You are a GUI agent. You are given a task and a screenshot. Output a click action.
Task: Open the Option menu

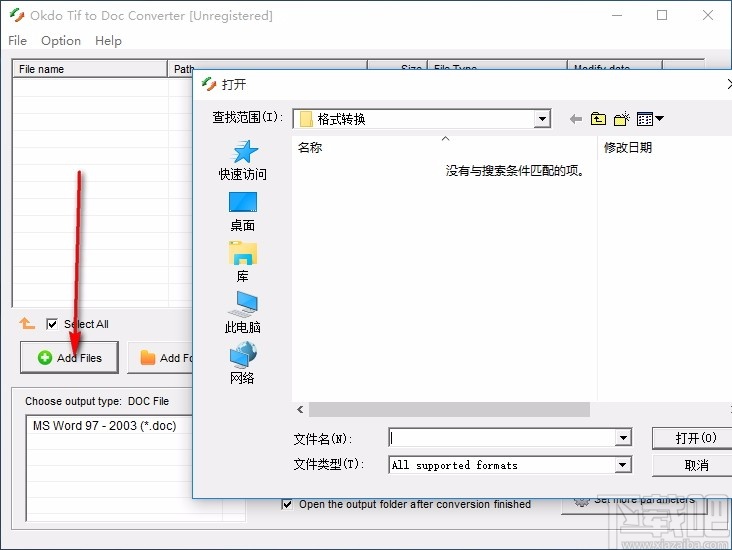(x=61, y=41)
